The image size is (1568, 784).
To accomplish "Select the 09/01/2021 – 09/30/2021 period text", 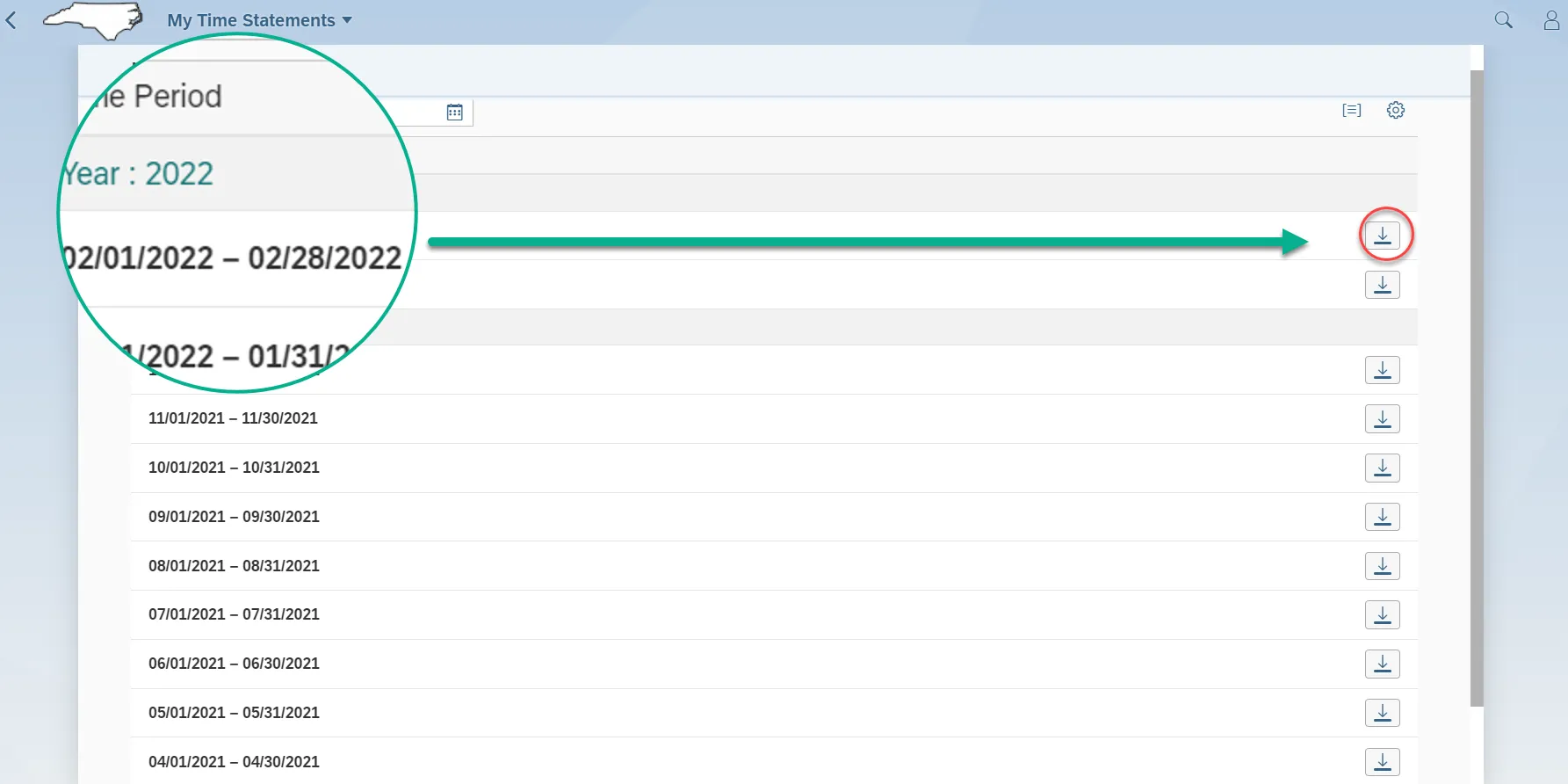I will pyautogui.click(x=234, y=517).
